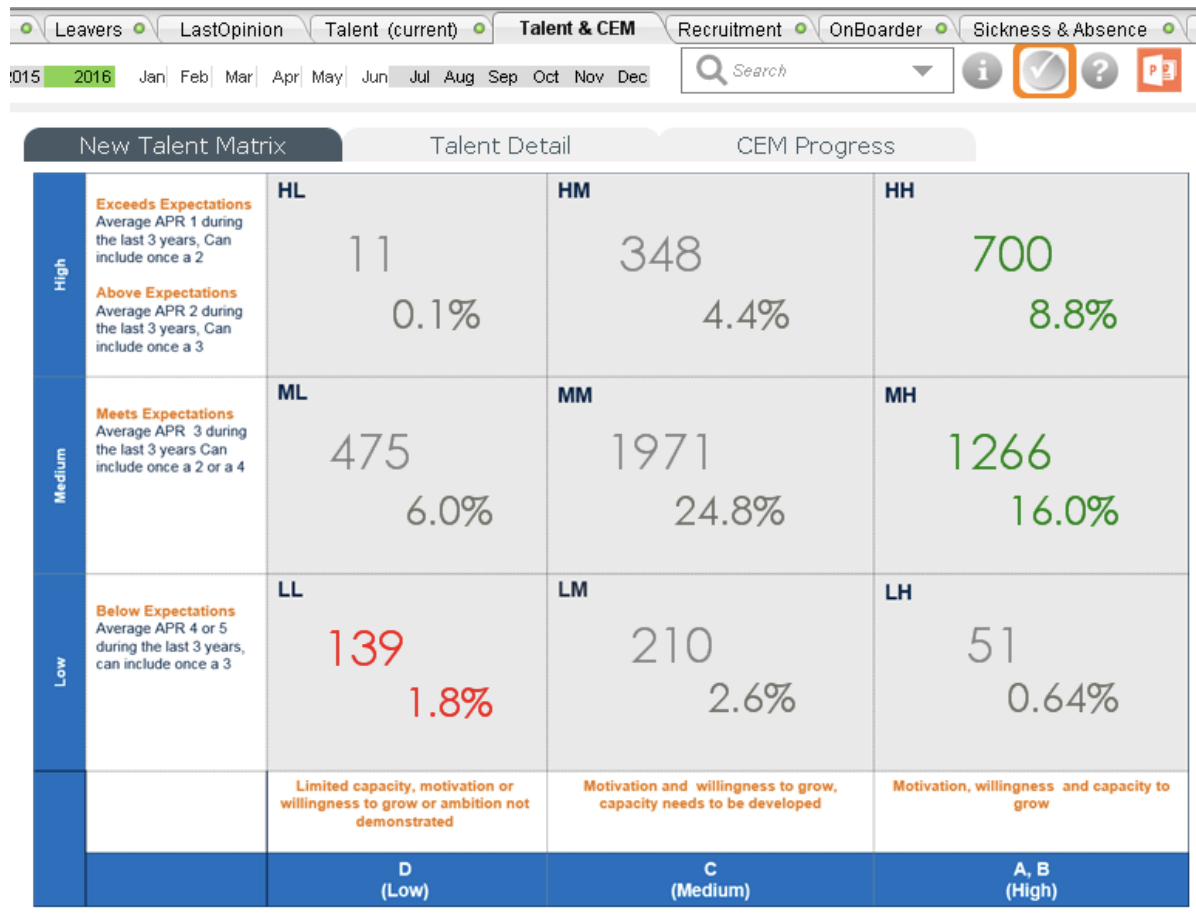Select the Dec month in timeline

[x=632, y=77]
